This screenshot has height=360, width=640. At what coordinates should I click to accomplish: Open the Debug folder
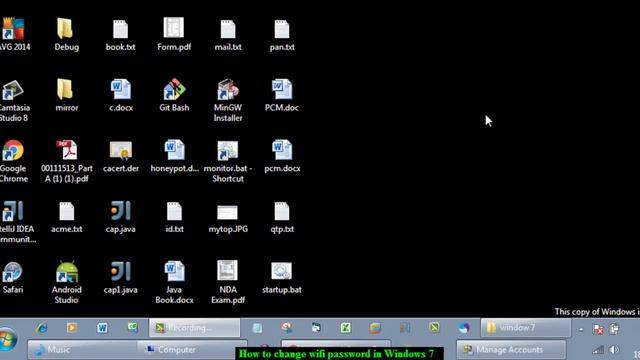(67, 34)
